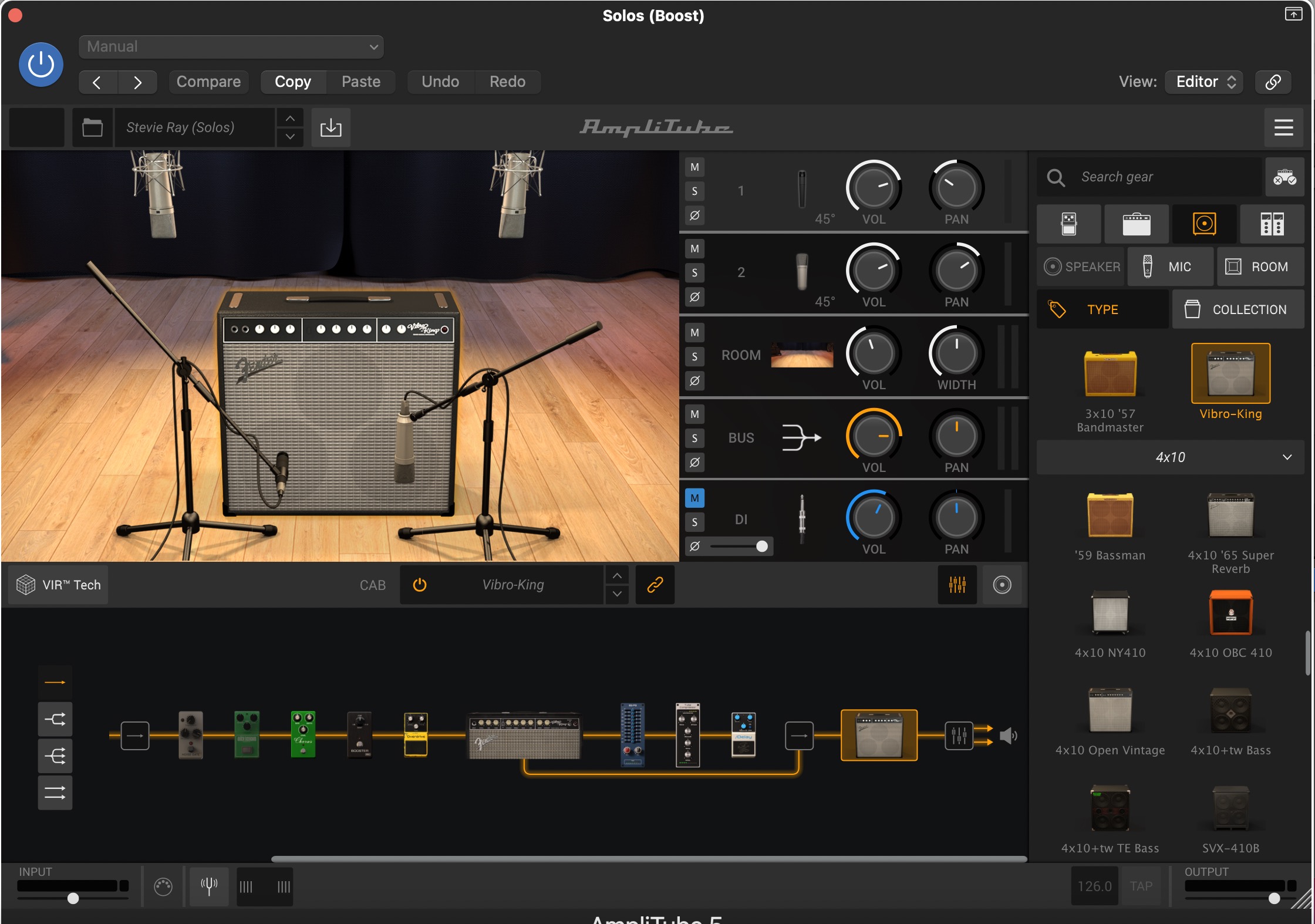Image resolution: width=1315 pixels, height=924 pixels.
Task: Select the rack effects gear category icon
Action: tap(1272, 224)
